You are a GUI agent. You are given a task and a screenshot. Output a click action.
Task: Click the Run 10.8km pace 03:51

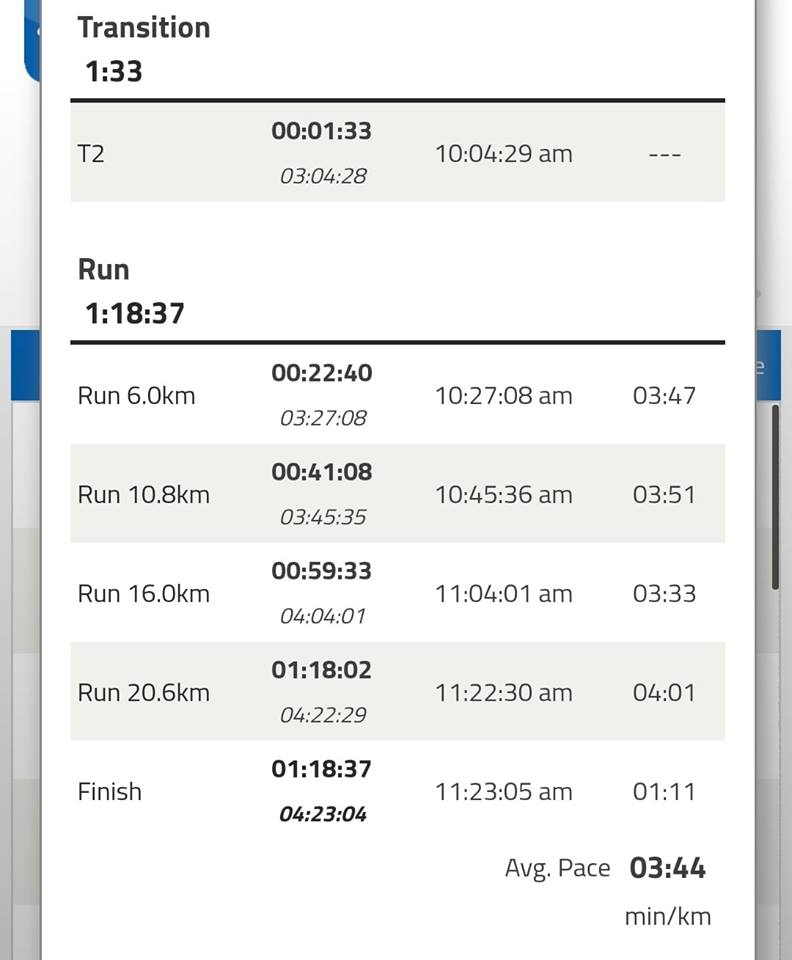point(664,495)
